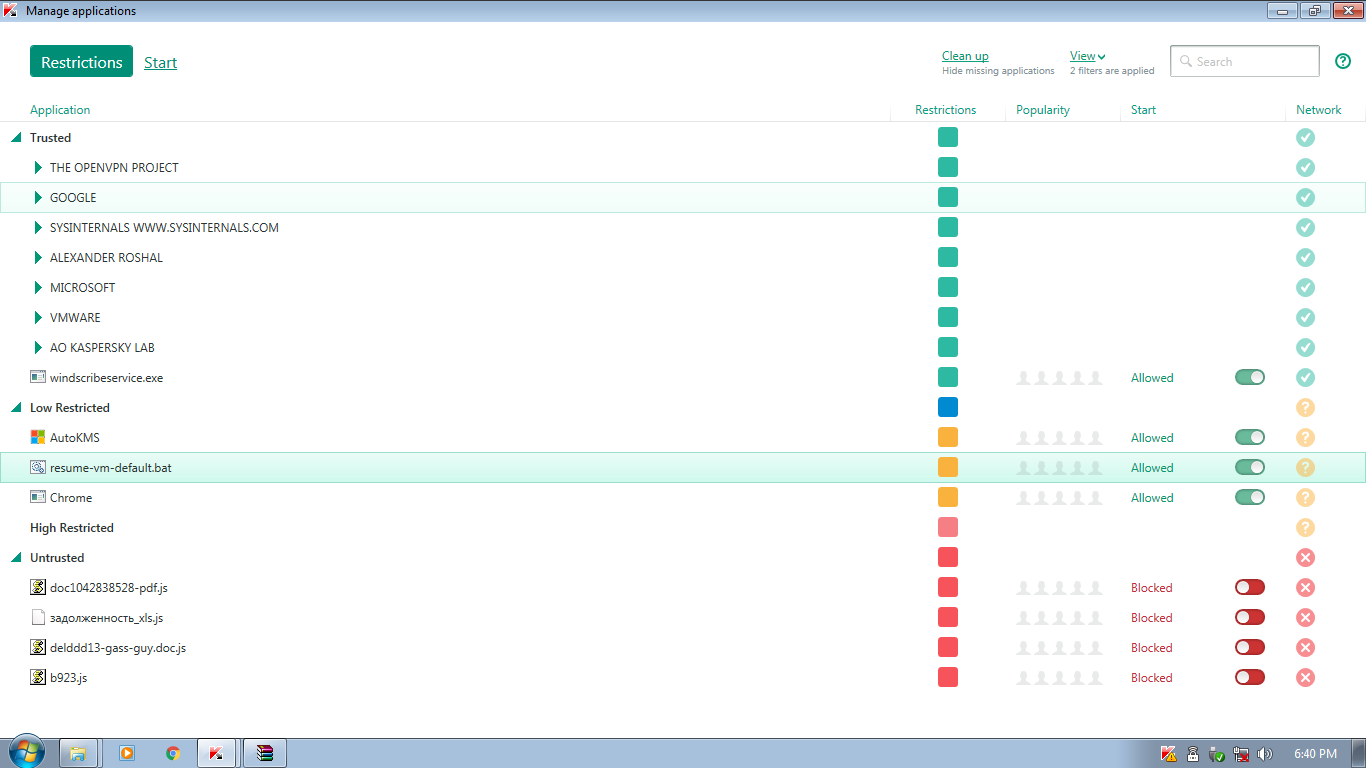
Task: Click the Trusted group network allowed icon
Action: pos(1305,138)
